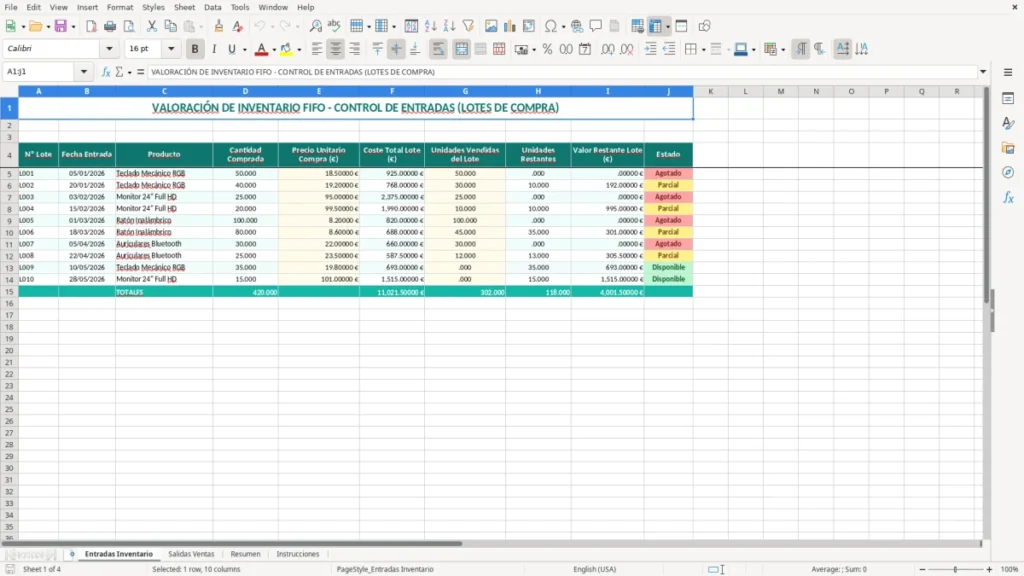The image size is (1024, 576).
Task: Save the document with the Save icon
Action: pos(60,26)
